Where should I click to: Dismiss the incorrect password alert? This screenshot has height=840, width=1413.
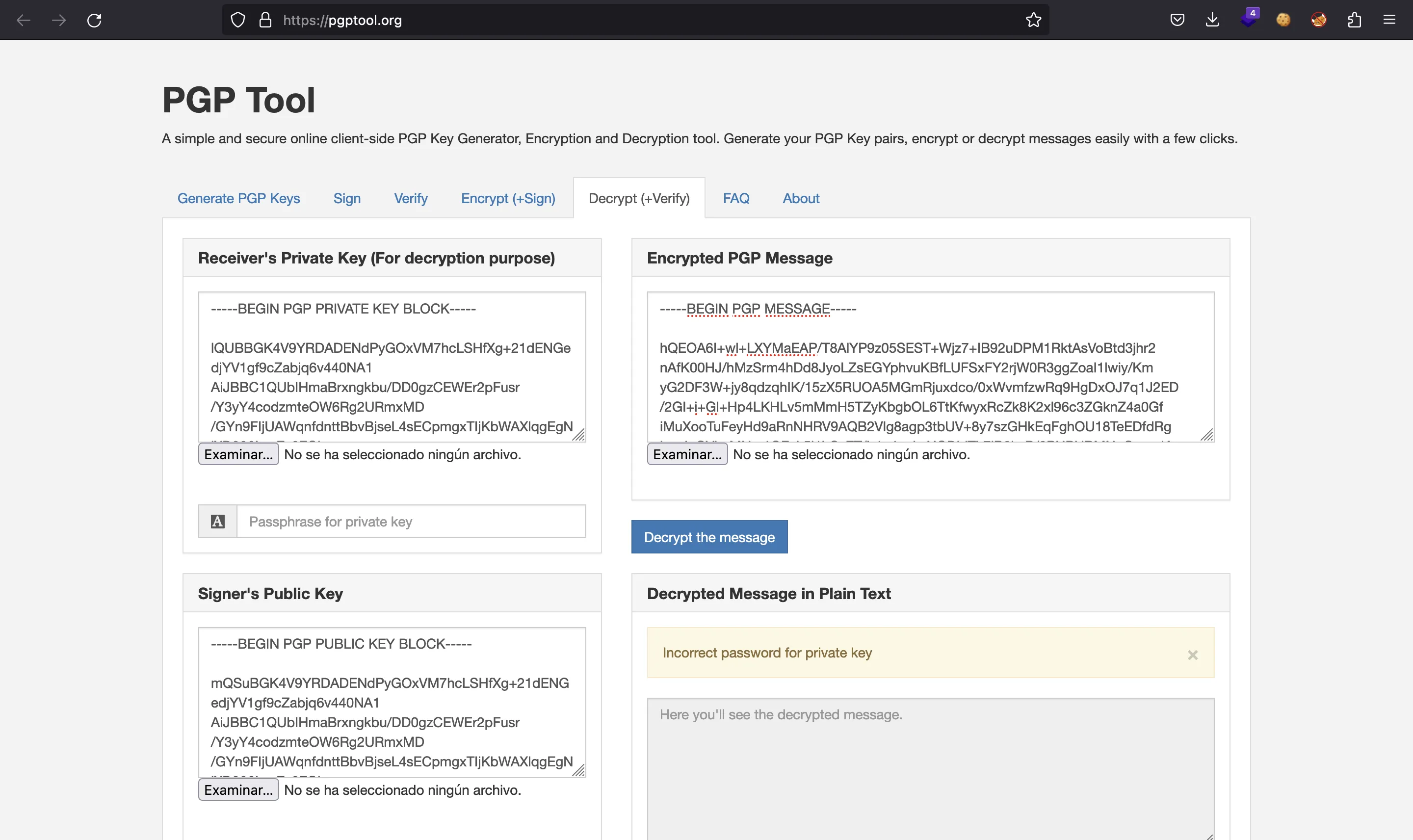click(1192, 655)
